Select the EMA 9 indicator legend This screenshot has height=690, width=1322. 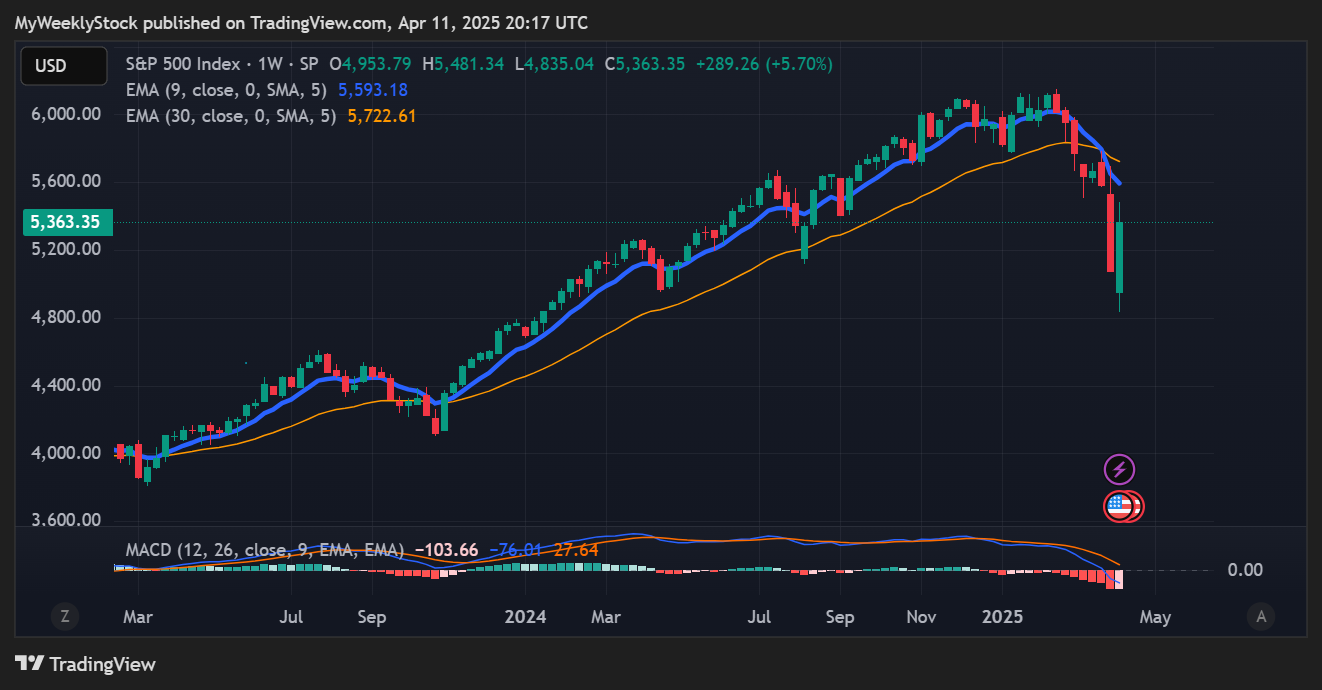tap(226, 90)
